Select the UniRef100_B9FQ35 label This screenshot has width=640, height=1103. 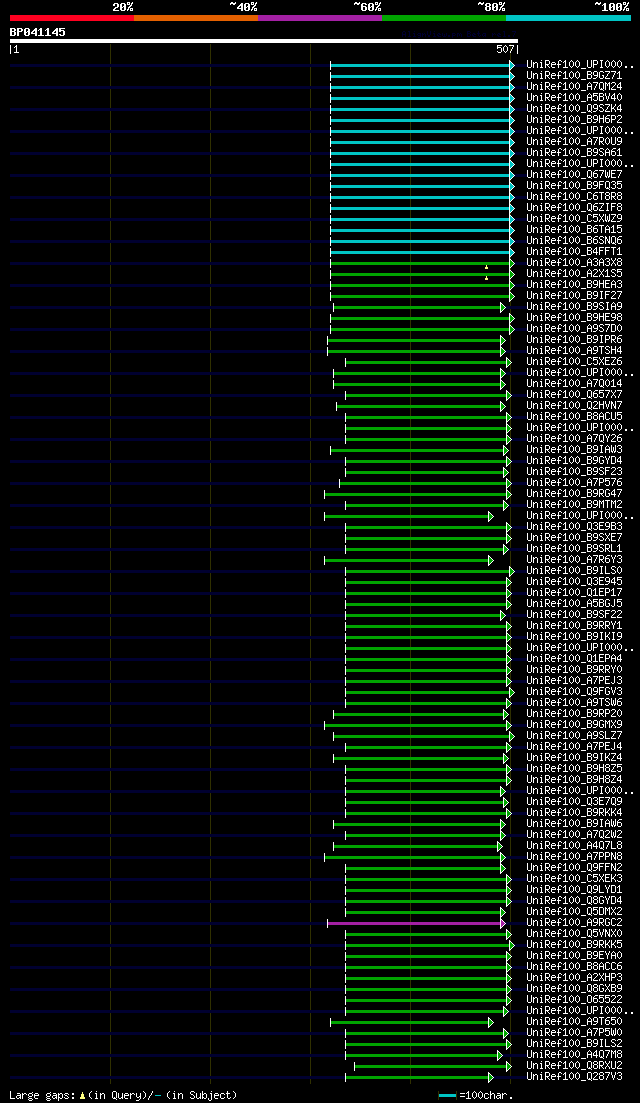[574, 185]
